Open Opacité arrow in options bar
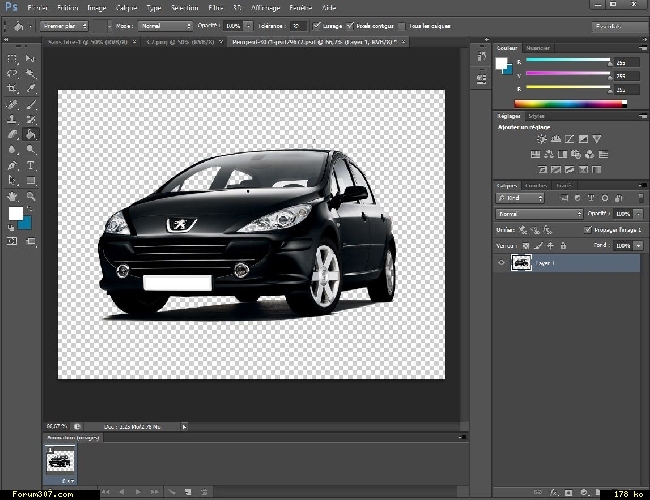The height and width of the screenshot is (500, 650). point(248,26)
